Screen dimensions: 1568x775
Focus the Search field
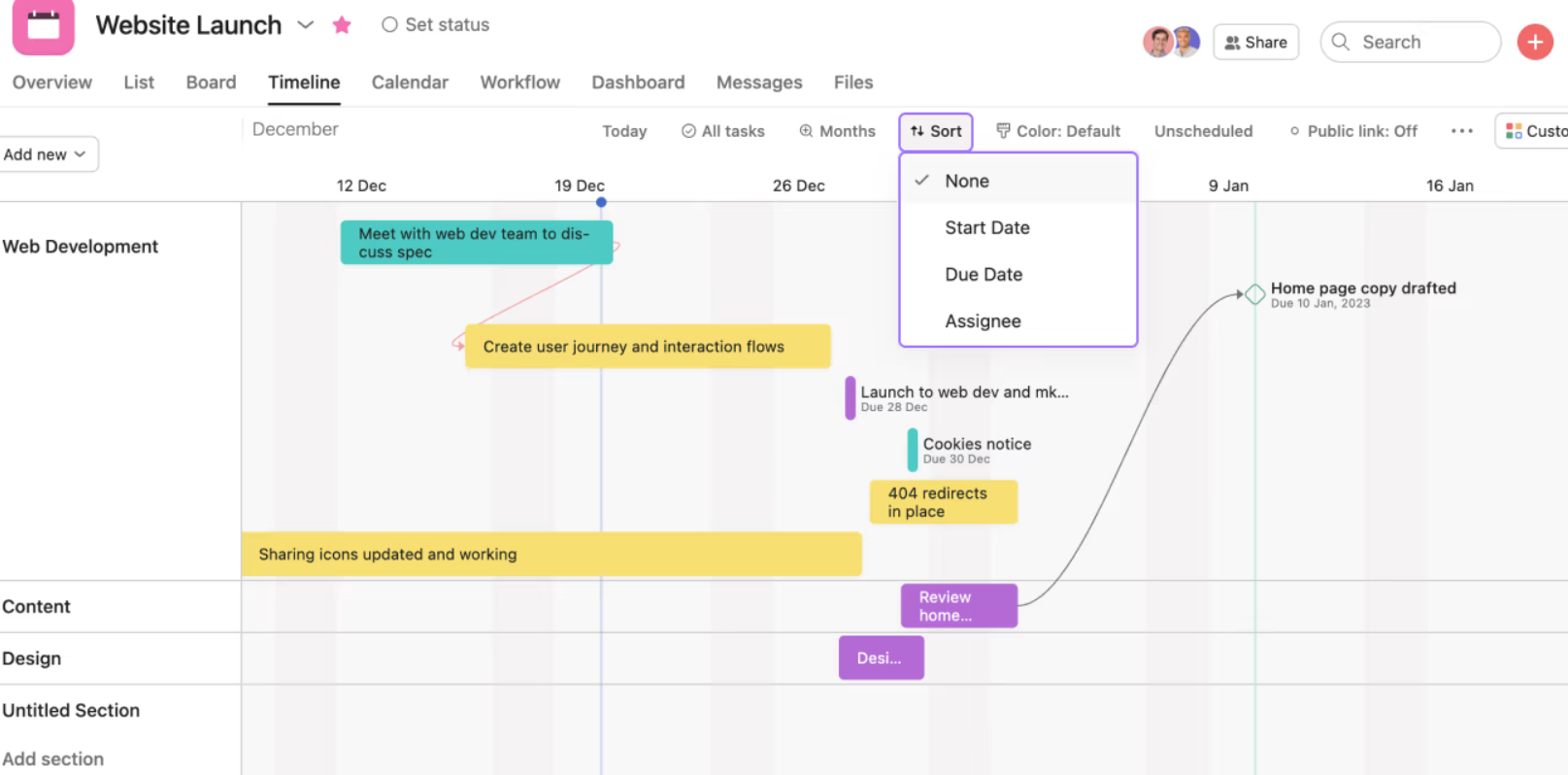tap(1410, 42)
